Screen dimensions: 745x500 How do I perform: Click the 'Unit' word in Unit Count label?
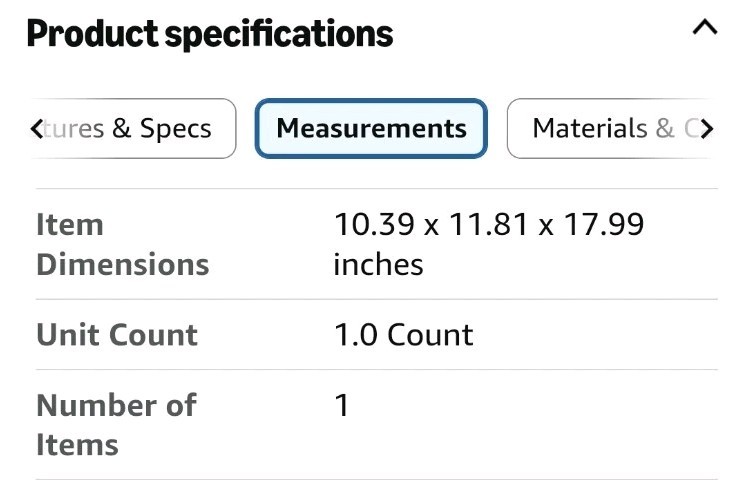(x=68, y=335)
